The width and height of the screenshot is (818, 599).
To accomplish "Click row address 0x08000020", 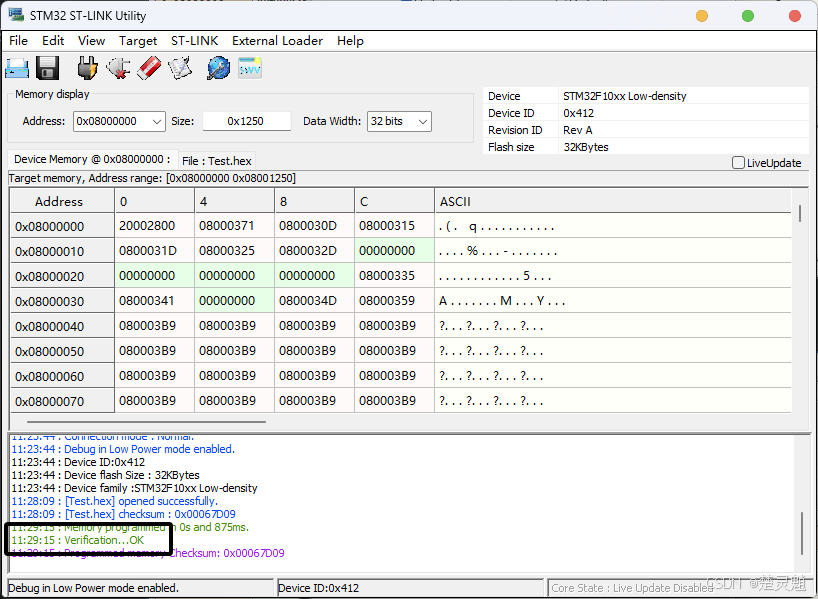I will (x=62, y=276).
